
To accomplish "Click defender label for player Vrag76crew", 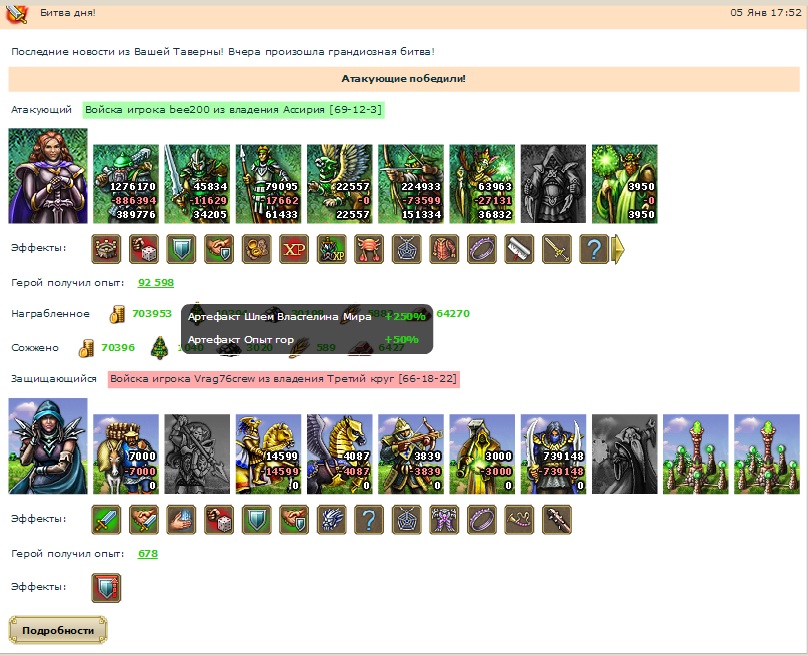I will [x=283, y=379].
